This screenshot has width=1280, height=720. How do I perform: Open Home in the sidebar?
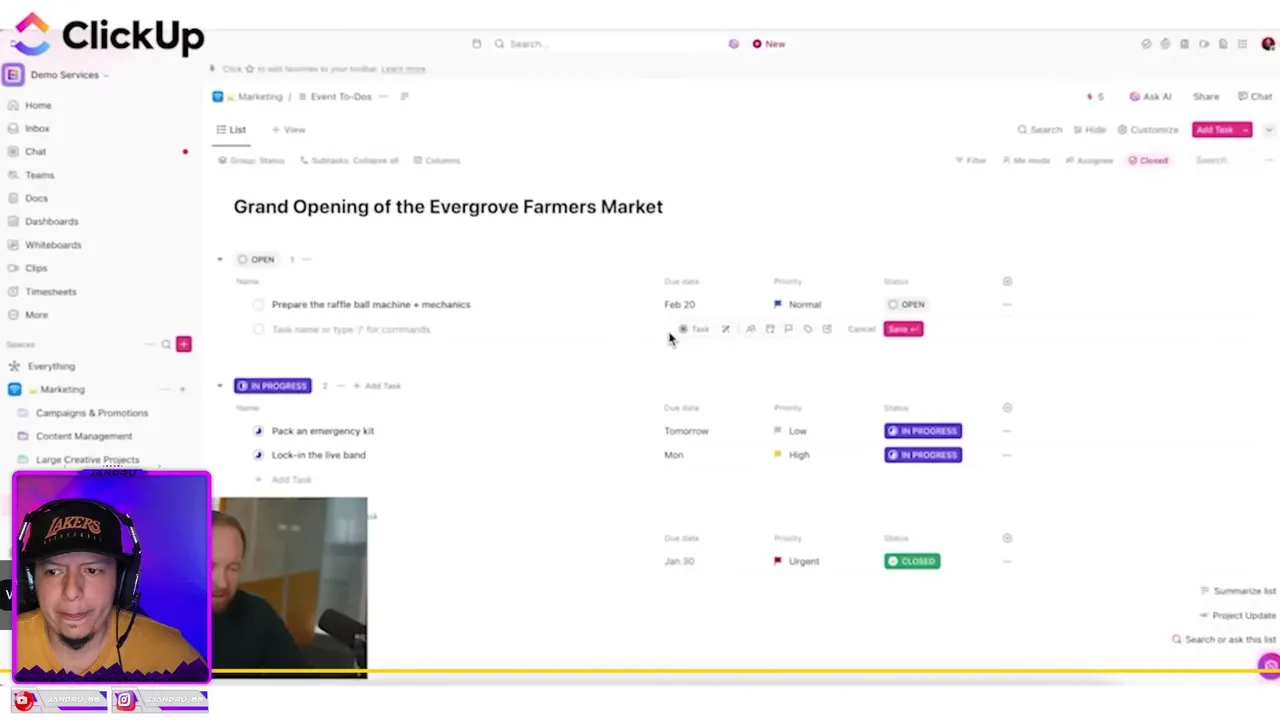(x=38, y=105)
